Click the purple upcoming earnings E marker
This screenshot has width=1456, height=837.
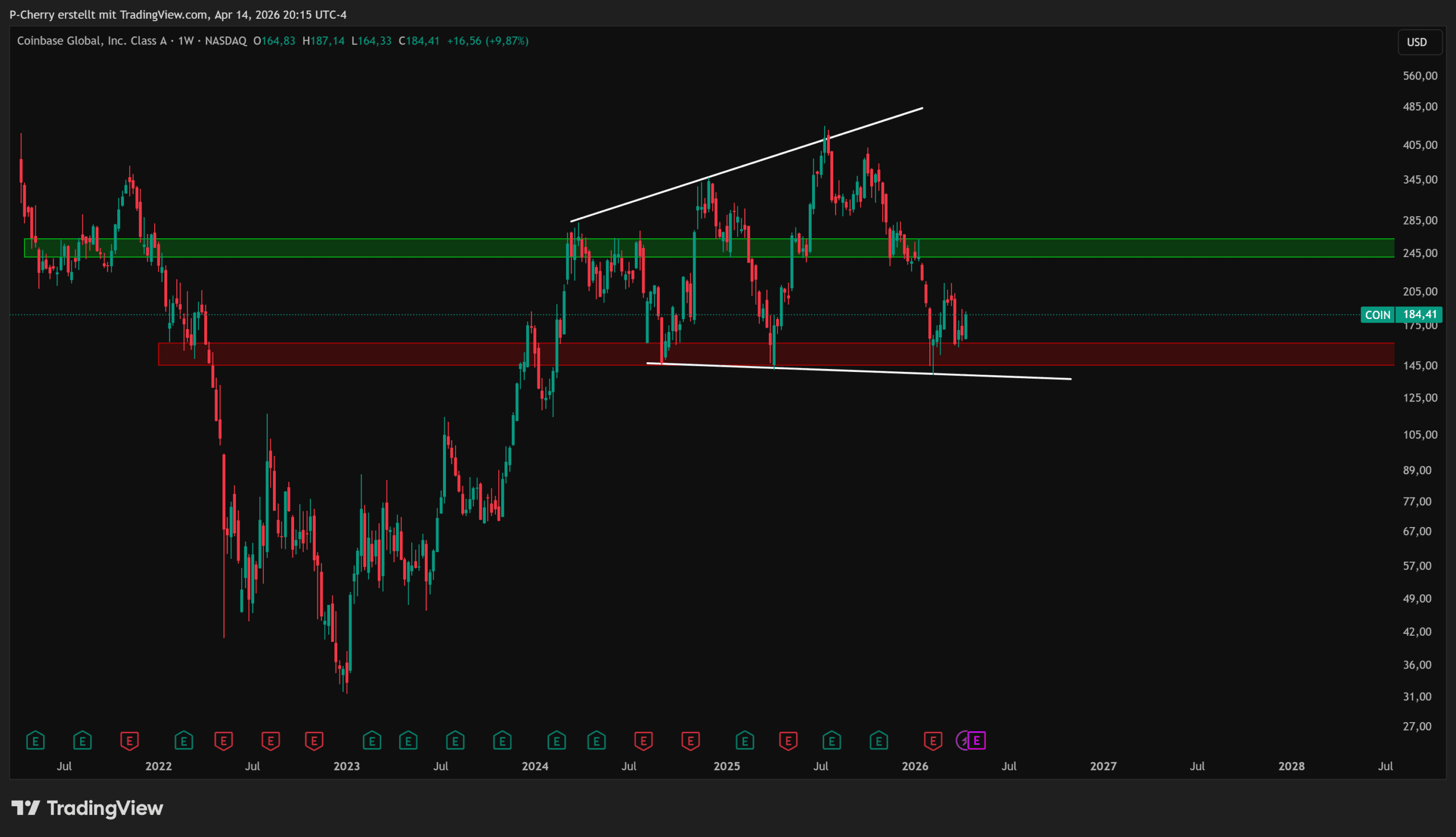click(977, 740)
